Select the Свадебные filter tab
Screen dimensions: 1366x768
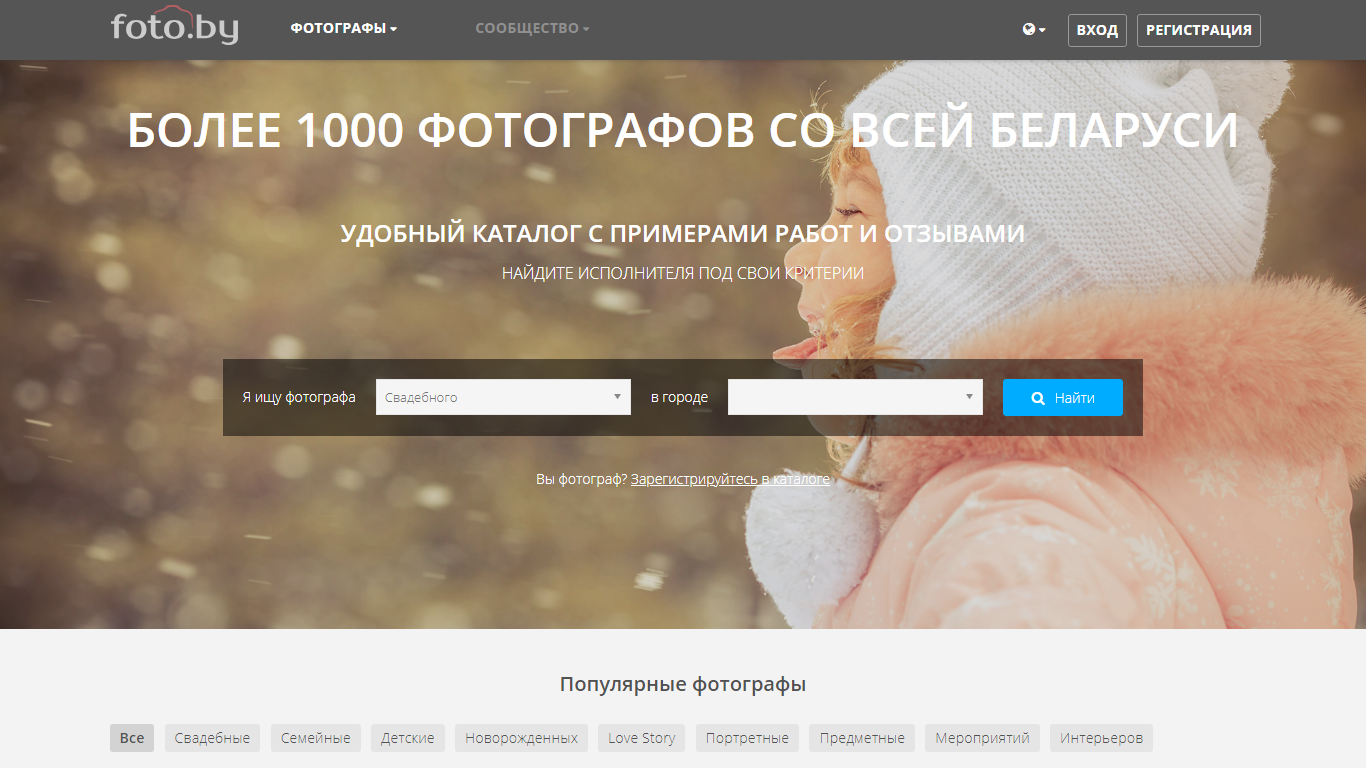pyautogui.click(x=212, y=738)
